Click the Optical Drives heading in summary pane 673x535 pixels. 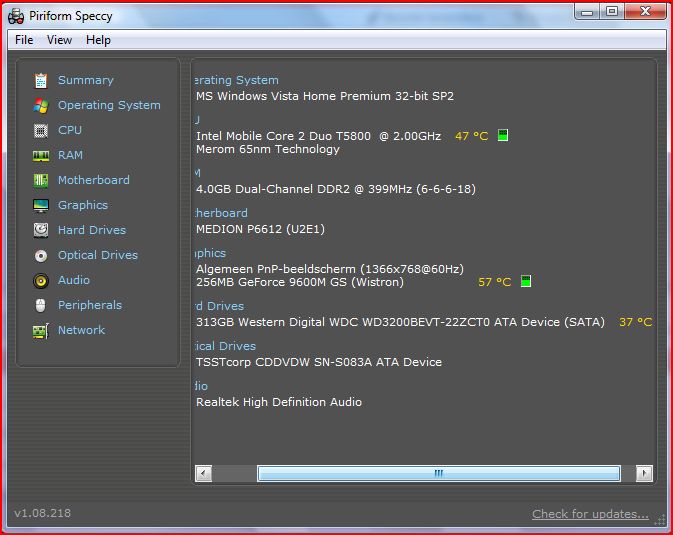click(225, 346)
